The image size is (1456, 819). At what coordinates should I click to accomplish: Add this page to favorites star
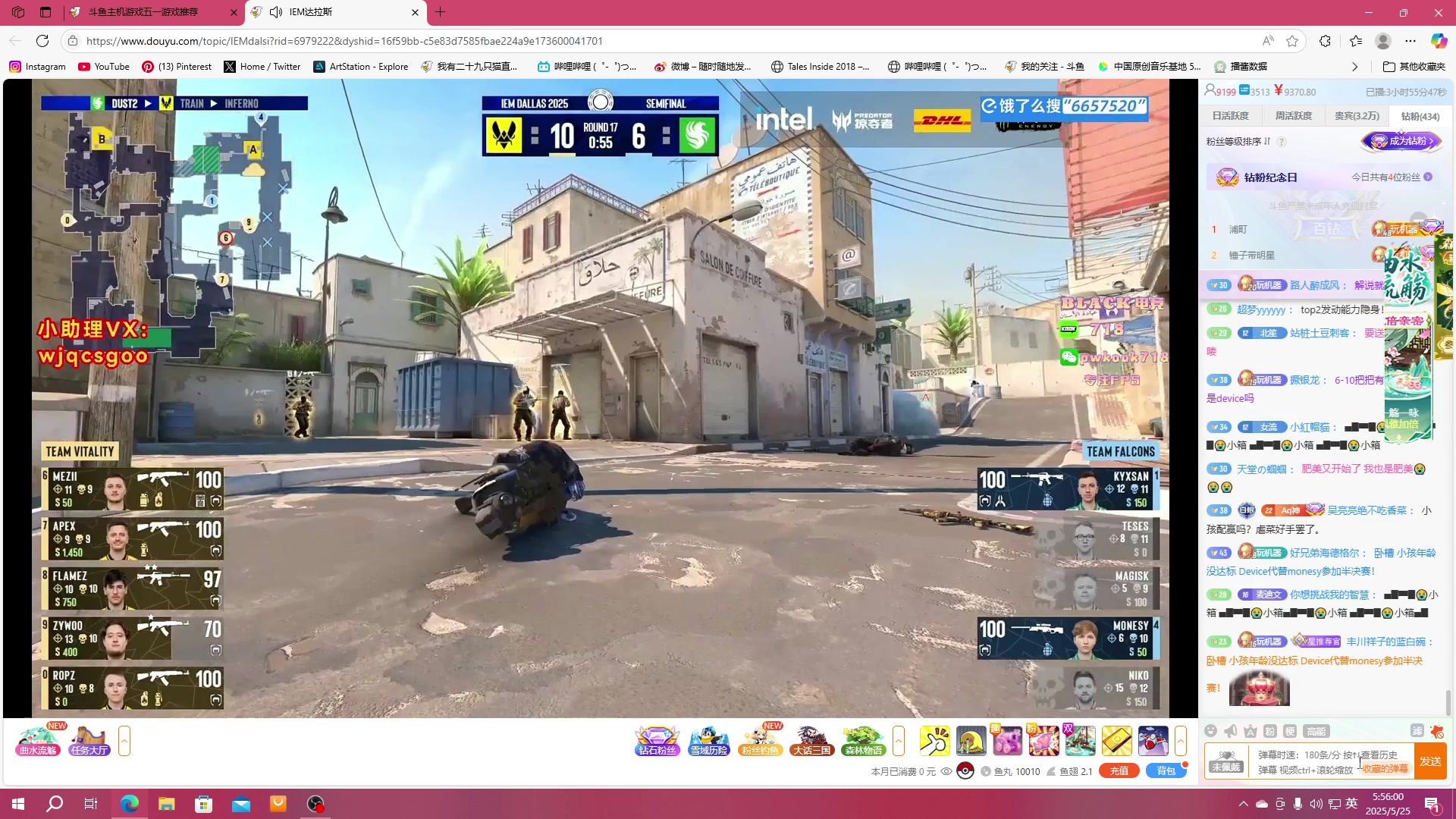tap(1292, 41)
